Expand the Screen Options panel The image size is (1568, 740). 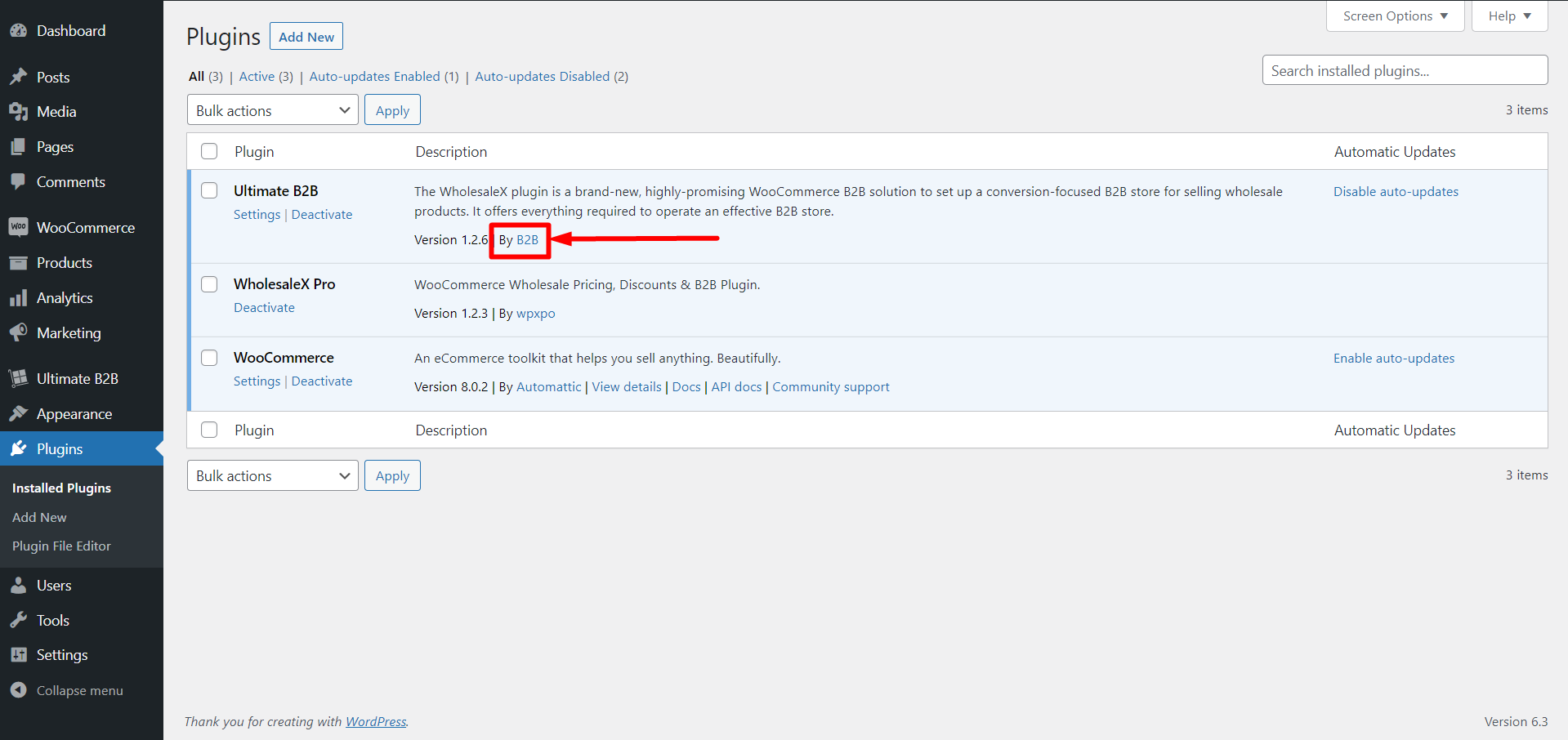(1395, 16)
